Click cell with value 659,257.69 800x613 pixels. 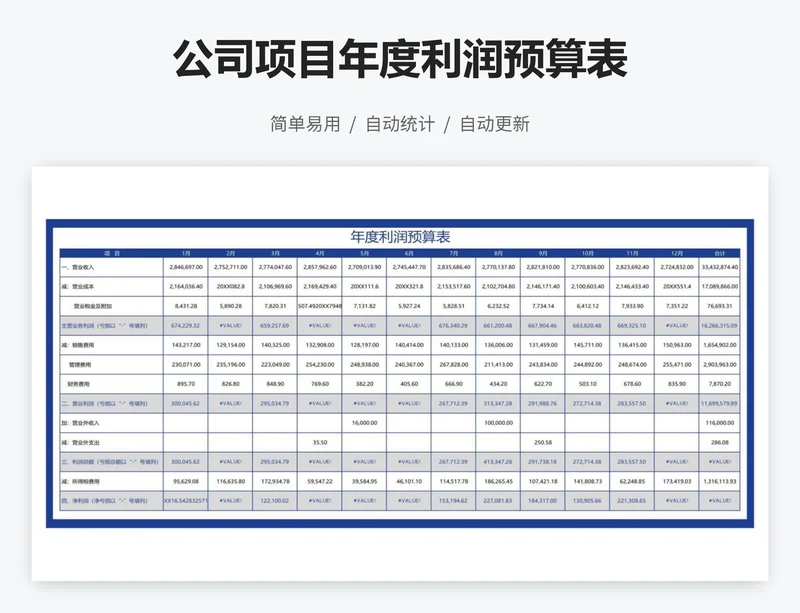pos(275,326)
